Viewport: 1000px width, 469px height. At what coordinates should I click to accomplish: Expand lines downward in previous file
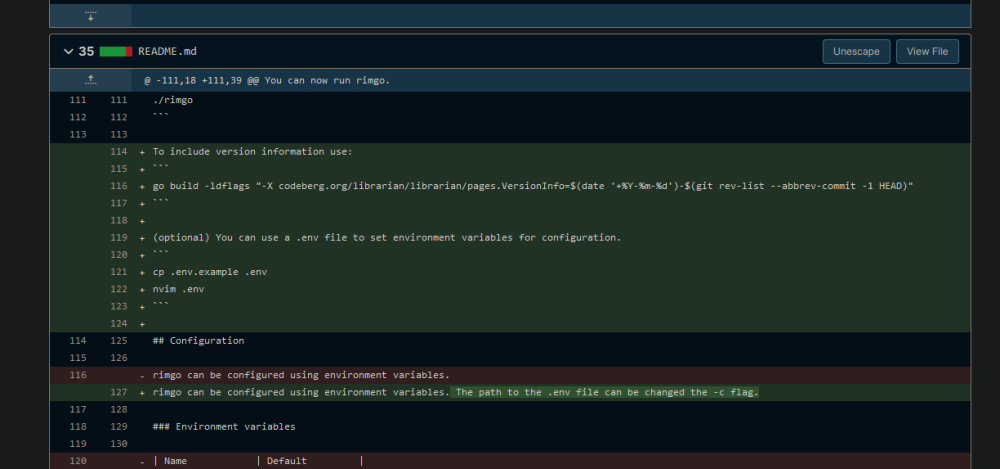click(91, 16)
